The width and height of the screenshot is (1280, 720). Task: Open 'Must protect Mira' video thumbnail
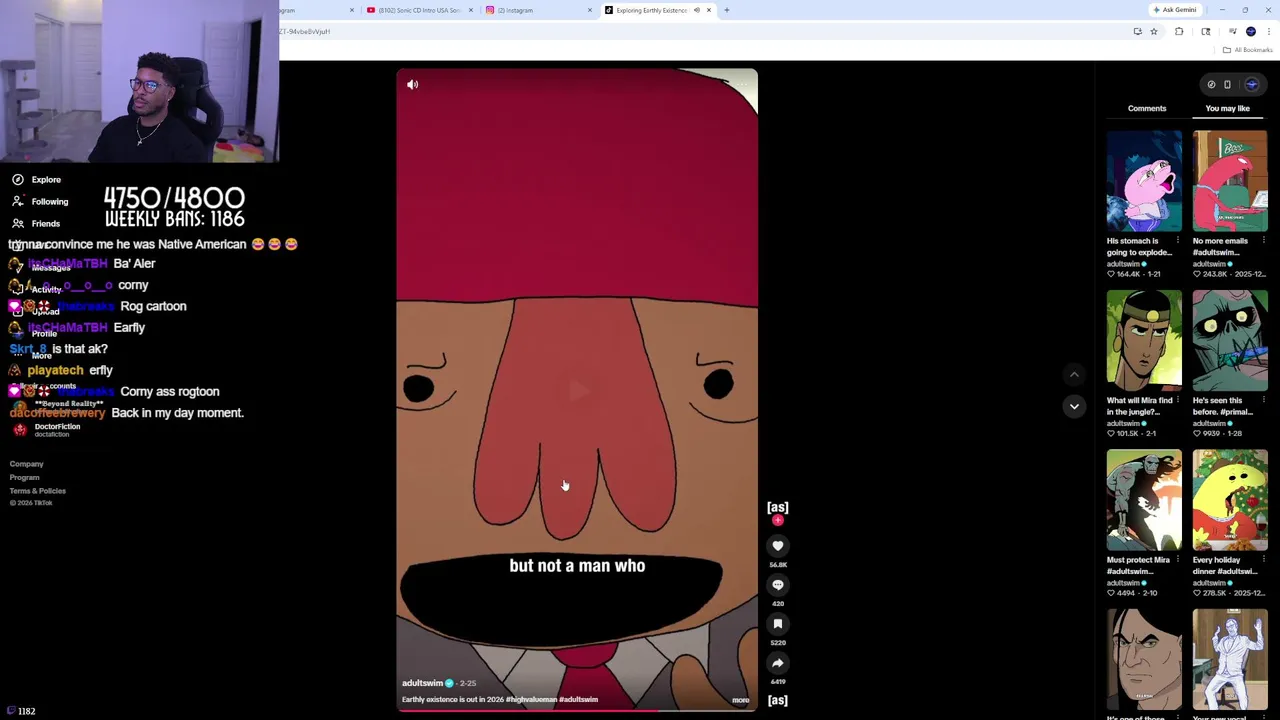click(1144, 500)
